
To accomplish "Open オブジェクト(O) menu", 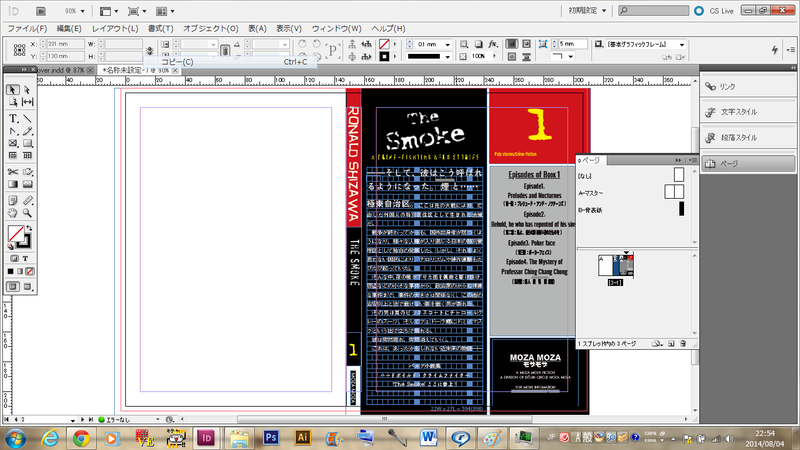I will 211,29.
